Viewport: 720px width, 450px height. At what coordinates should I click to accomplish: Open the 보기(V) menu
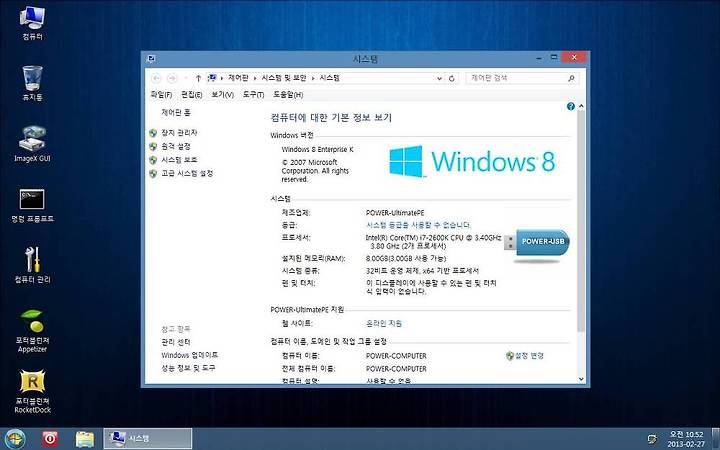tap(223, 95)
